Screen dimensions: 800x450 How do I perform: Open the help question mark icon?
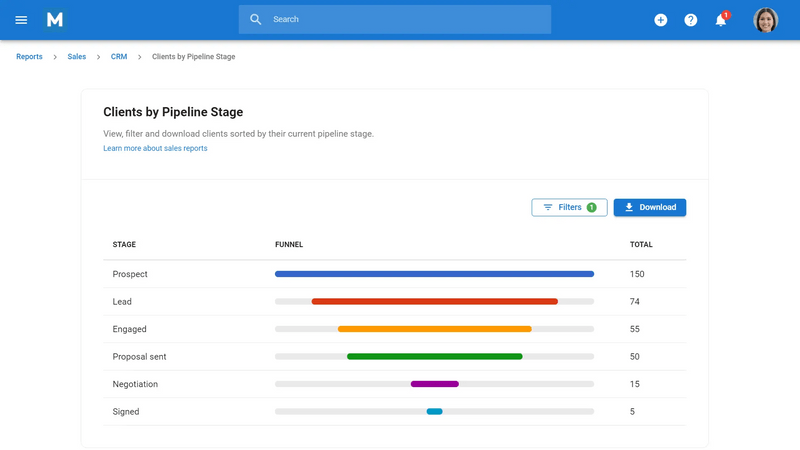[x=690, y=20]
